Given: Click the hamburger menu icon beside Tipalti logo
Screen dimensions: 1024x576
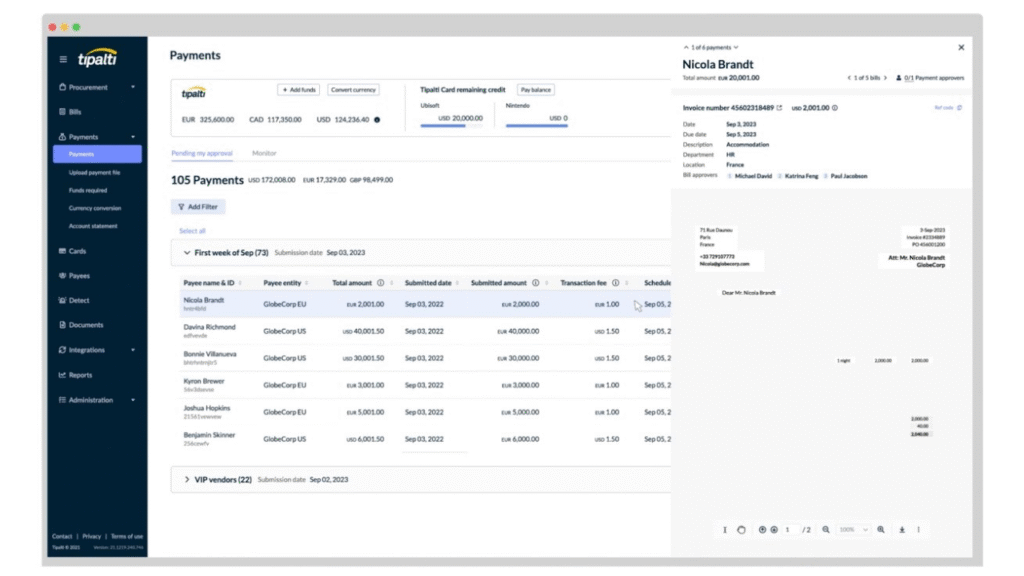Looking at the screenshot, I should point(64,59).
